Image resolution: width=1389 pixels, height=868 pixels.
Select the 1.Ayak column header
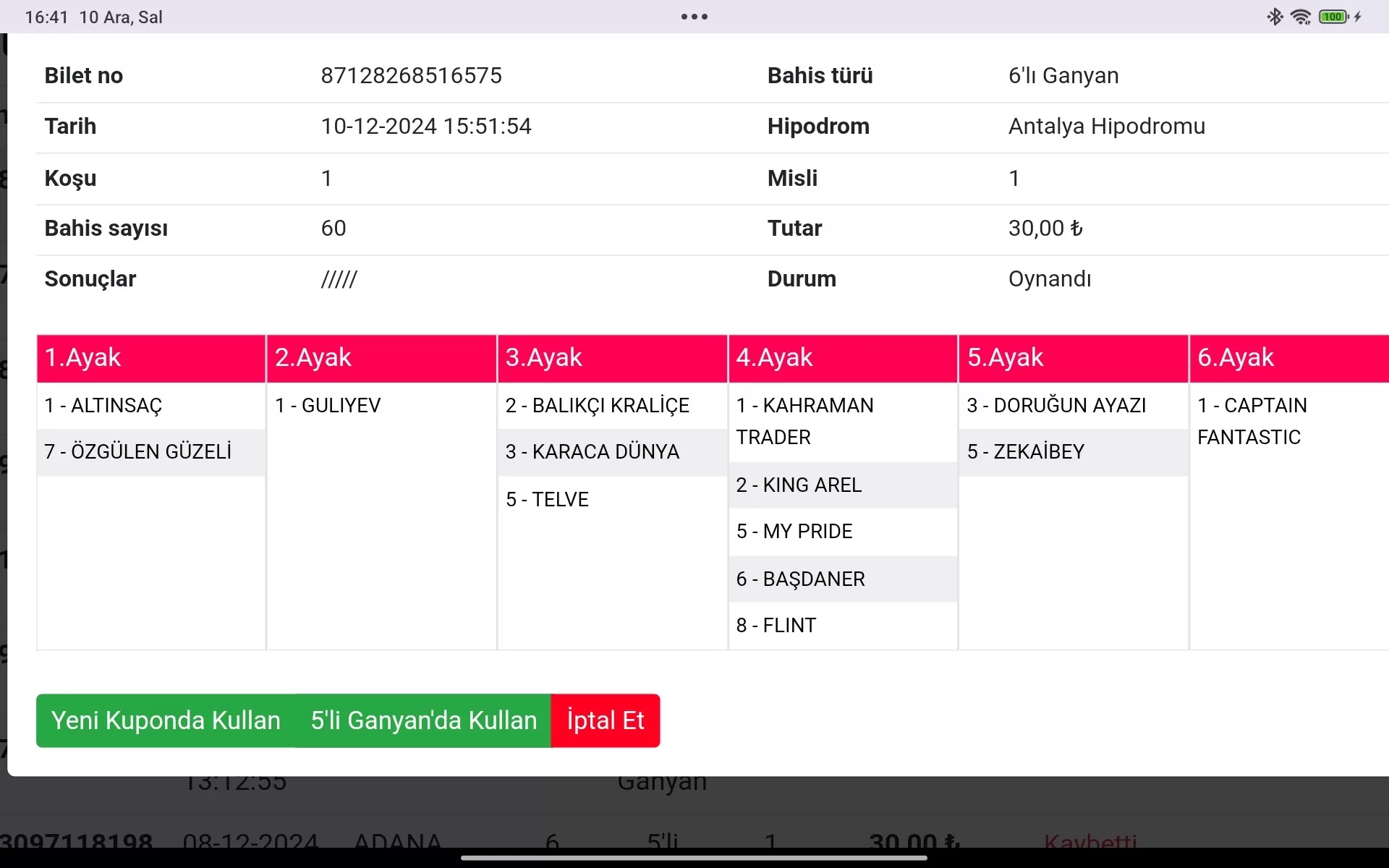pos(150,358)
